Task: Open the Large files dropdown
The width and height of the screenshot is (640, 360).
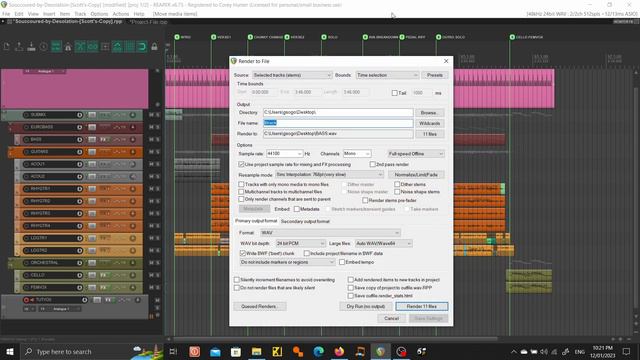Action: click(383, 243)
